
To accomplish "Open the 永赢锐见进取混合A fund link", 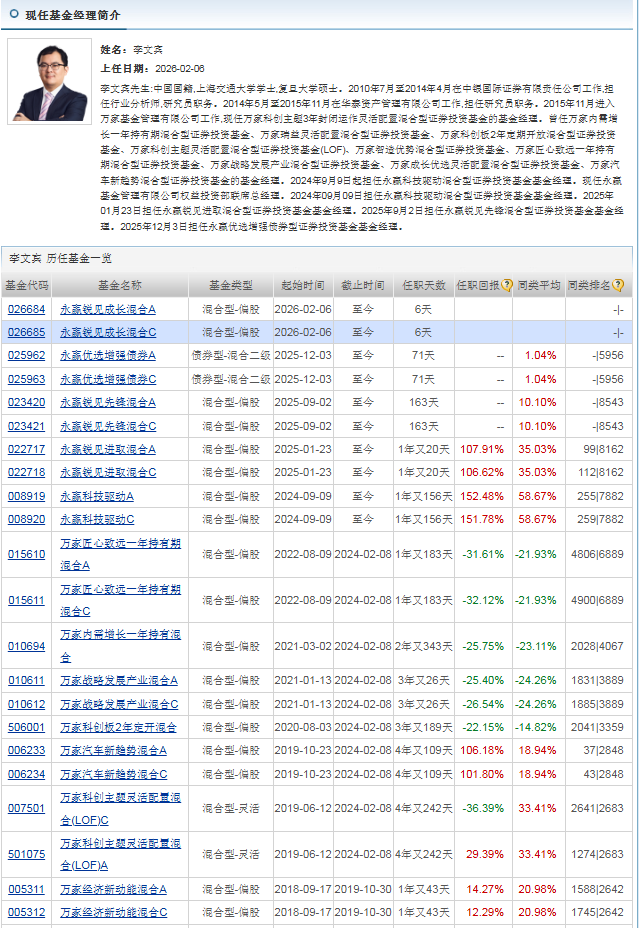I will click(x=108, y=449).
